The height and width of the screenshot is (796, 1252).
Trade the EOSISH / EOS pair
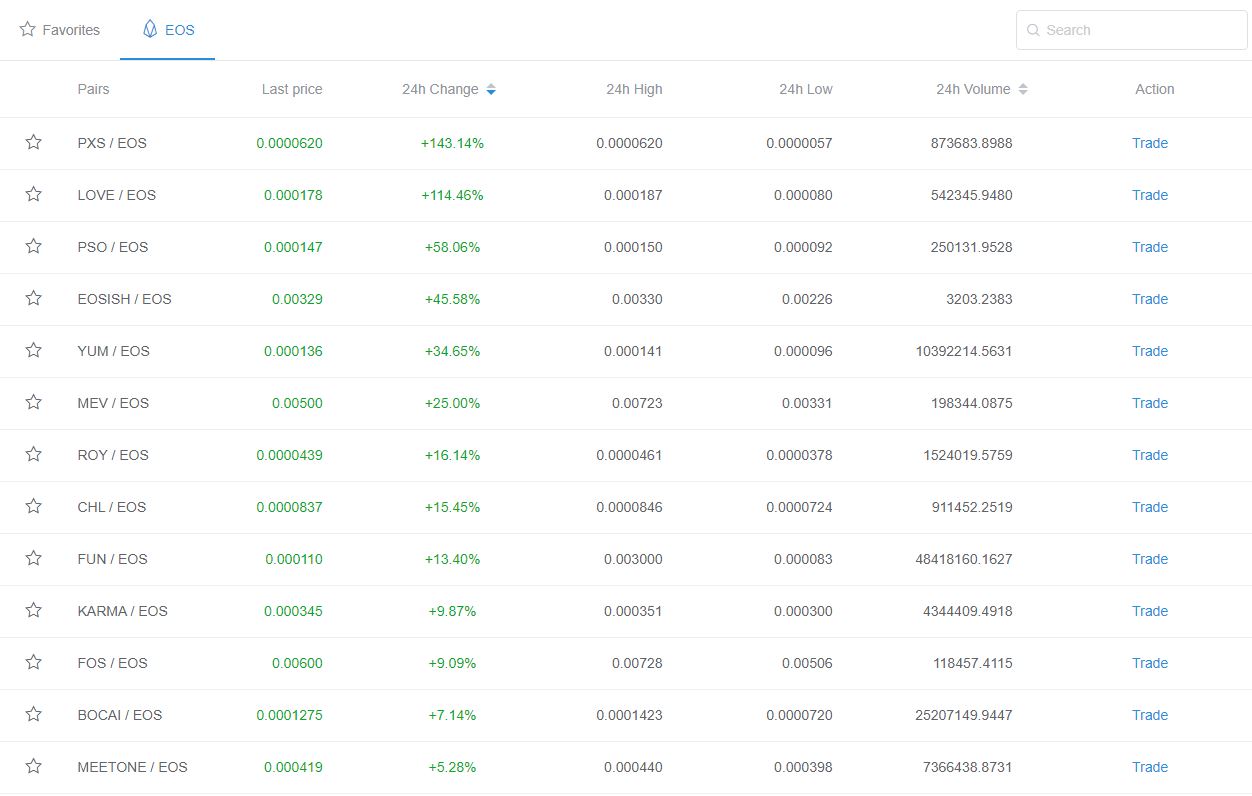pos(1150,299)
